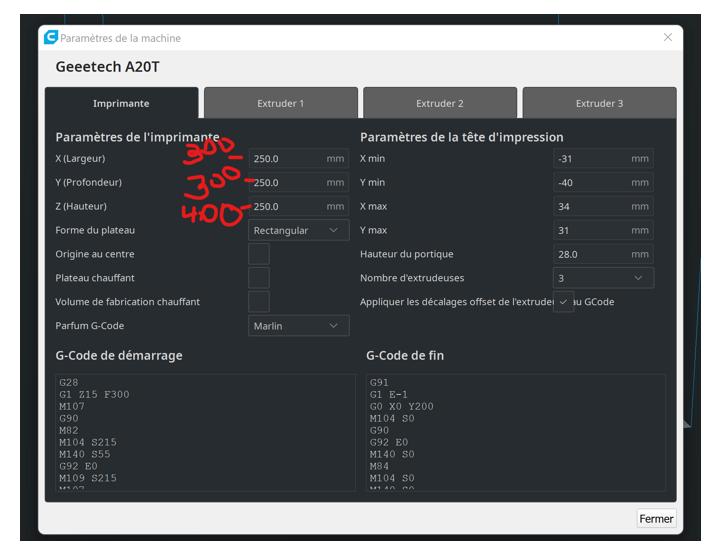The height and width of the screenshot is (546, 706).
Task: Close the Paramètres de la machine dialog
Action: pyautogui.click(x=668, y=37)
